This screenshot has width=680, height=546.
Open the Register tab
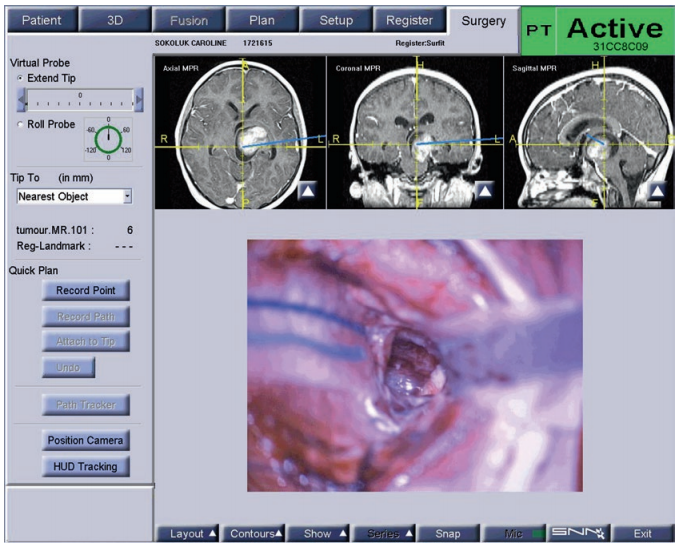[409, 20]
